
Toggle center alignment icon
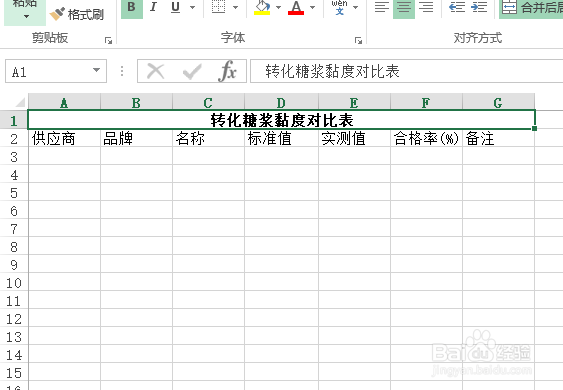(404, 8)
